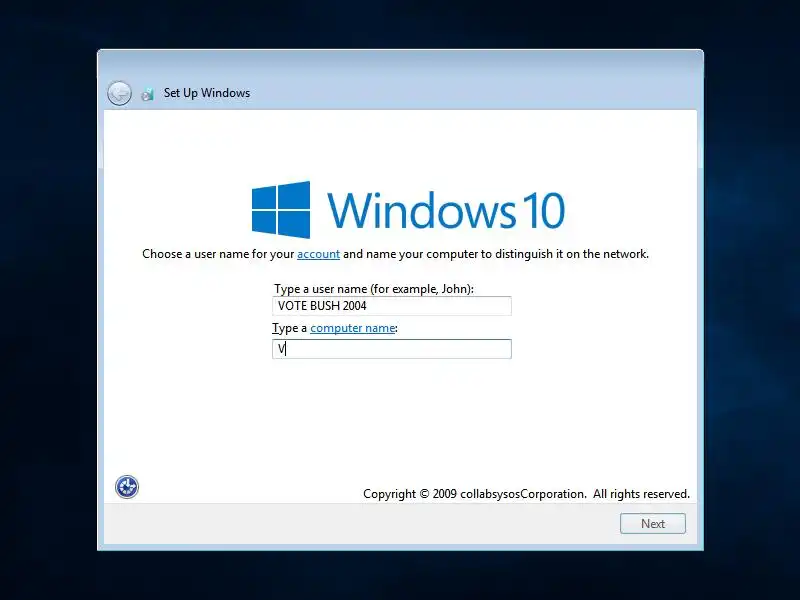800x600 pixels.
Task: Click the 'Choose a user name' instruction text
Action: coord(395,254)
